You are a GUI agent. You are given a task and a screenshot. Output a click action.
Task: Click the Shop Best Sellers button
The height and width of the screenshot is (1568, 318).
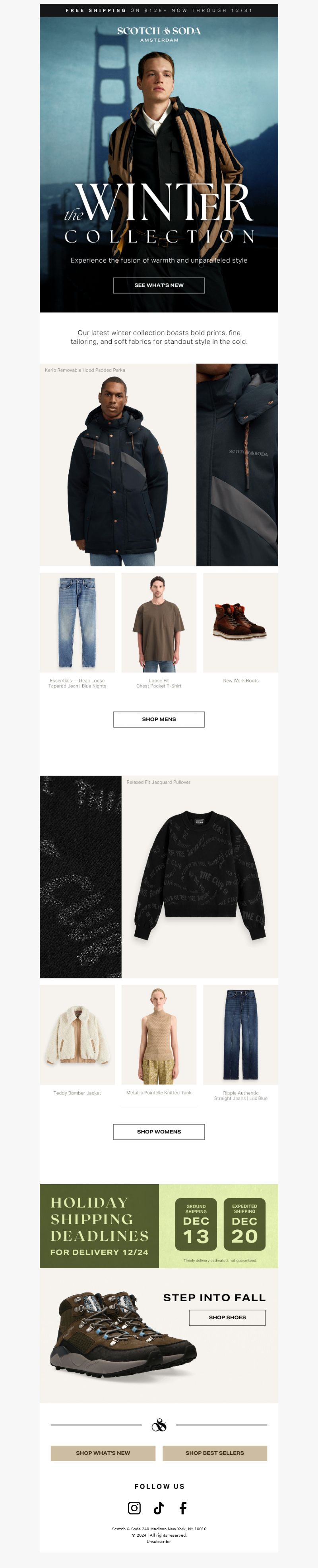pyautogui.click(x=214, y=1452)
